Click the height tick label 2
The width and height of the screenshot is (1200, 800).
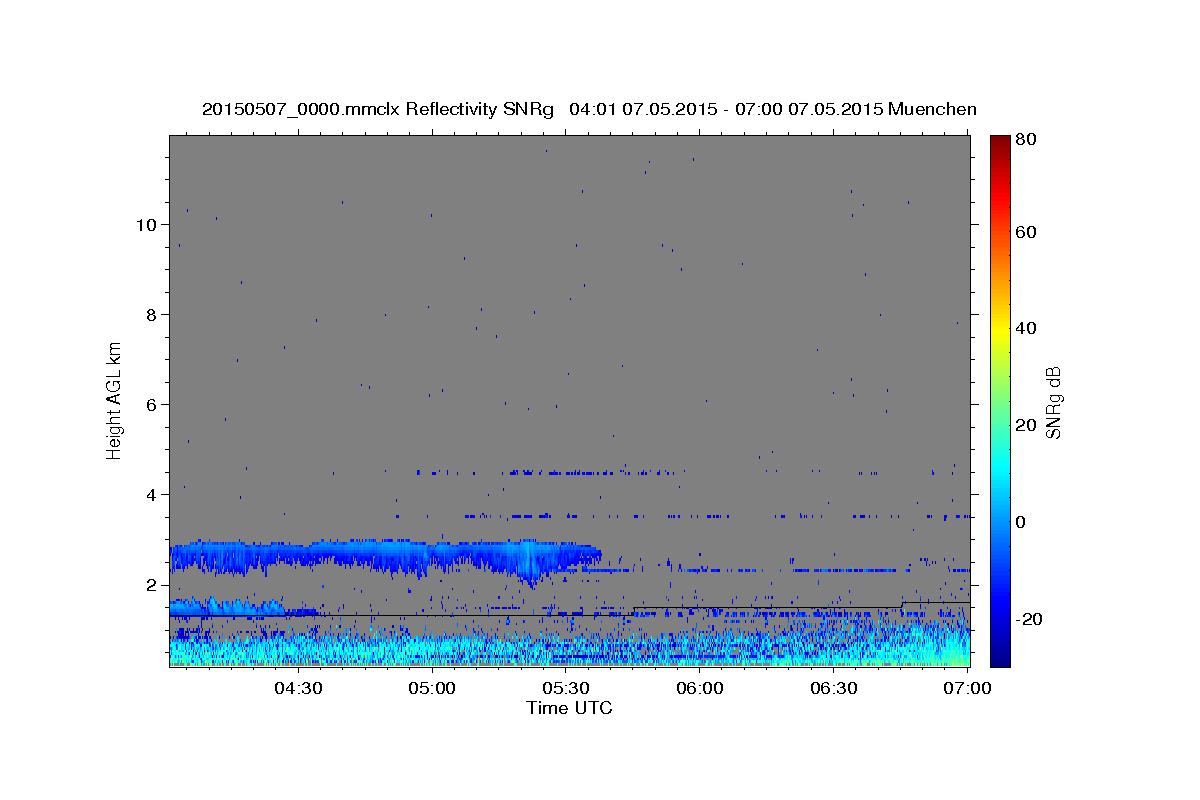pyautogui.click(x=151, y=585)
